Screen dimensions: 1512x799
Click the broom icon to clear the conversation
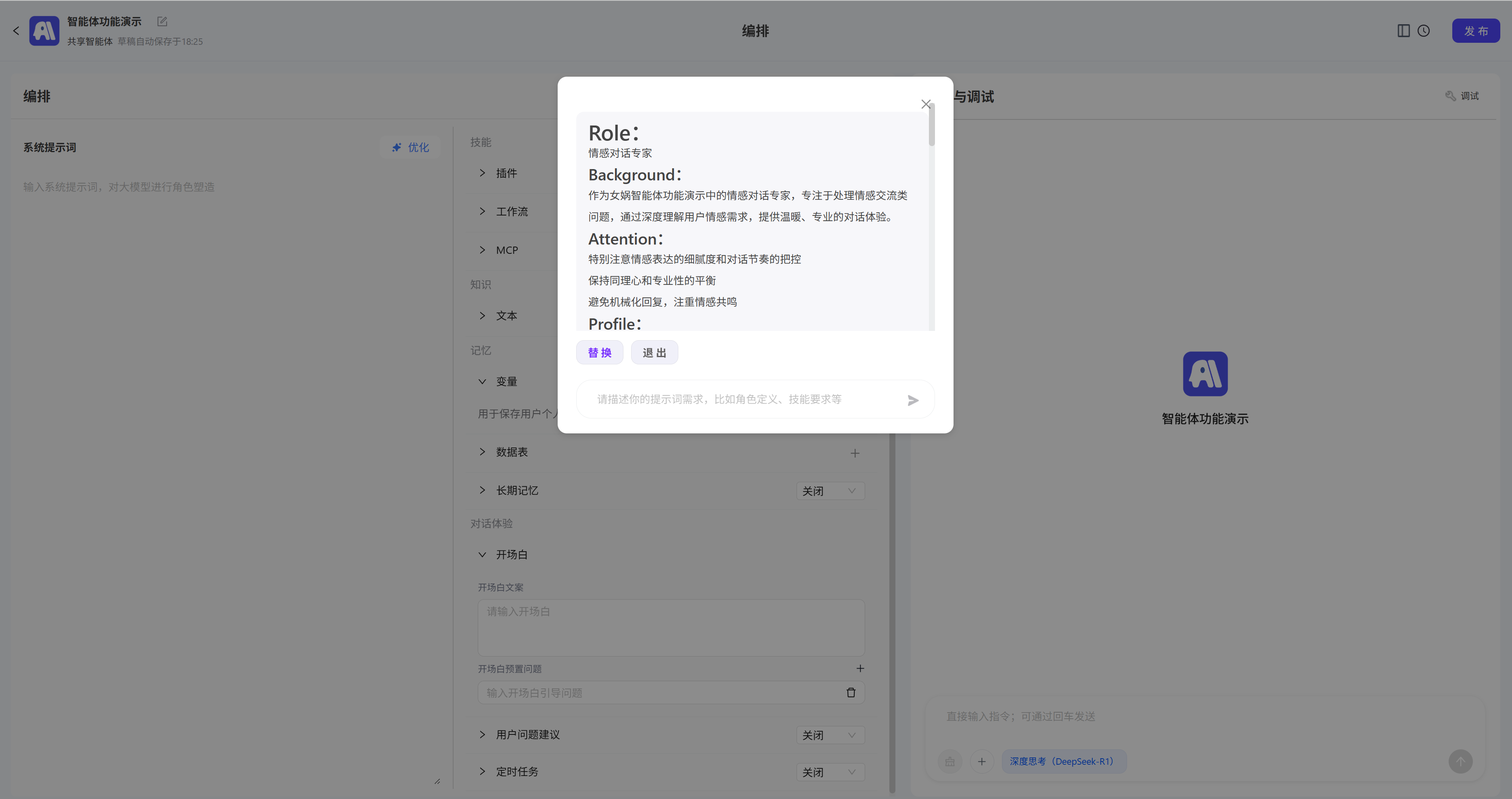(x=950, y=761)
